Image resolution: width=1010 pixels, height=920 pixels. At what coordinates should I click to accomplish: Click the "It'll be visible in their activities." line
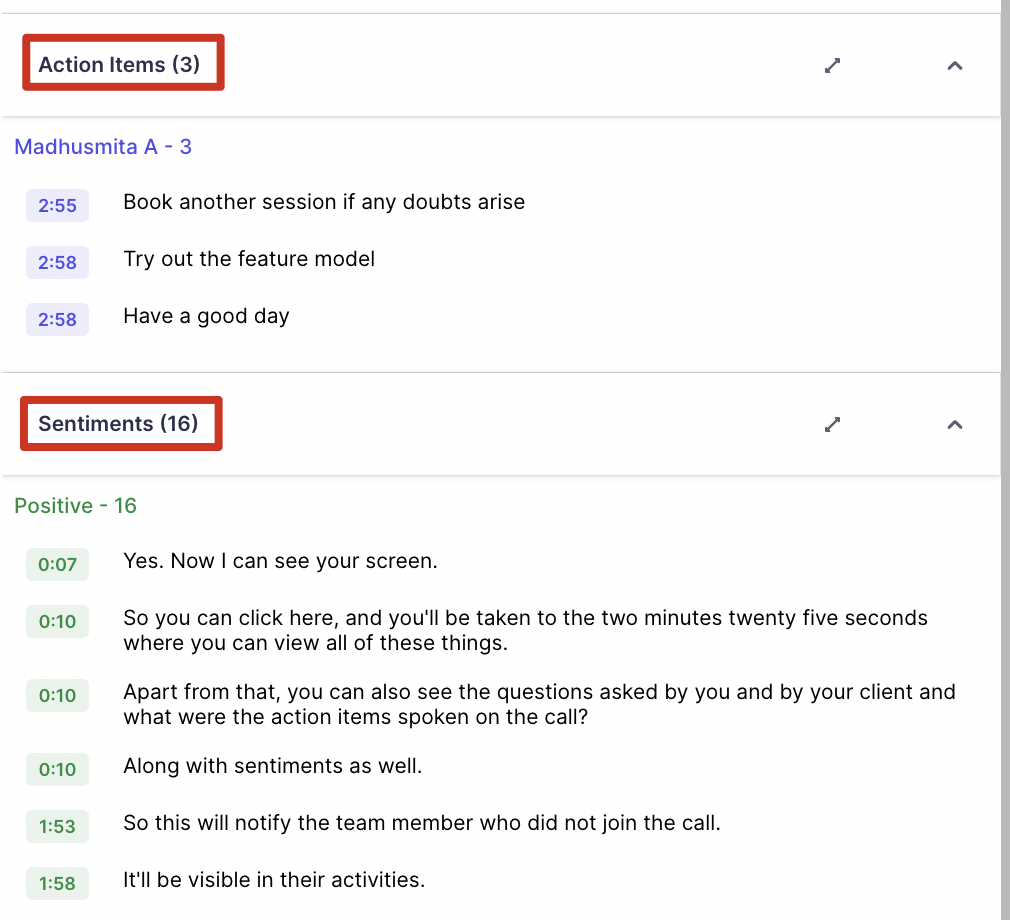(274, 880)
